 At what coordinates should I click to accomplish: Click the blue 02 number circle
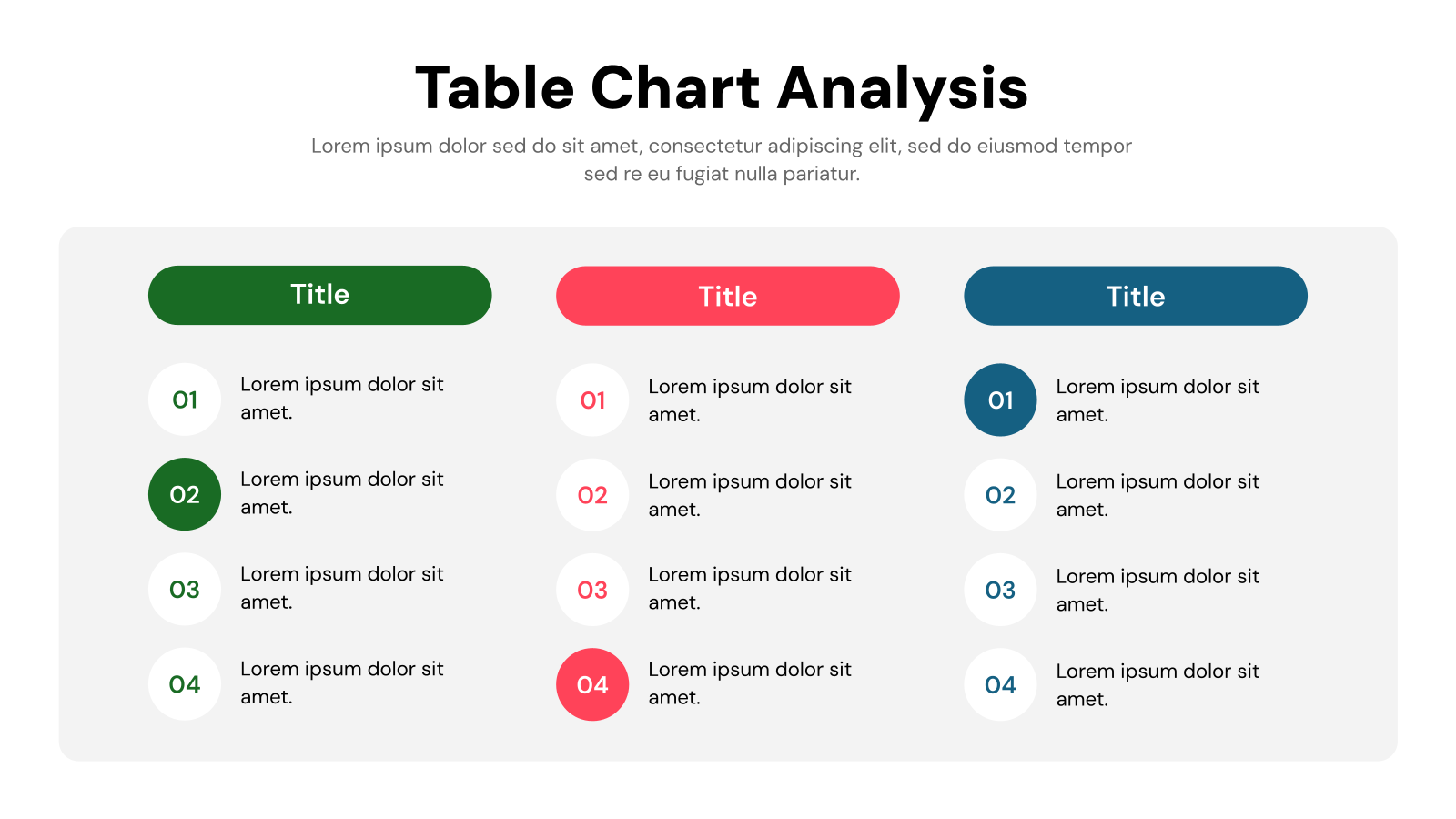tap(1000, 495)
